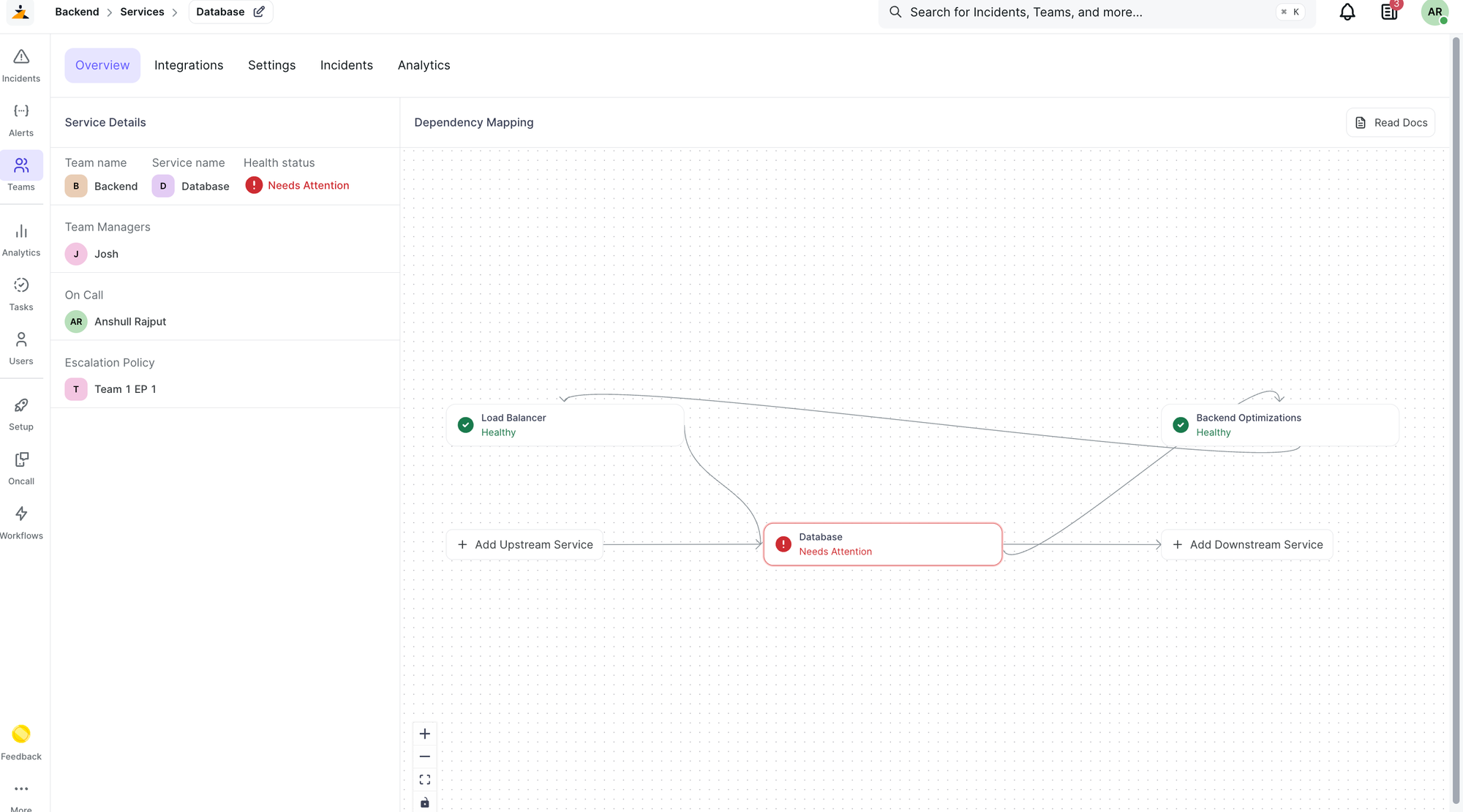Expand the More sidebar options
Screen dimensions: 1463x812
(x=21, y=790)
